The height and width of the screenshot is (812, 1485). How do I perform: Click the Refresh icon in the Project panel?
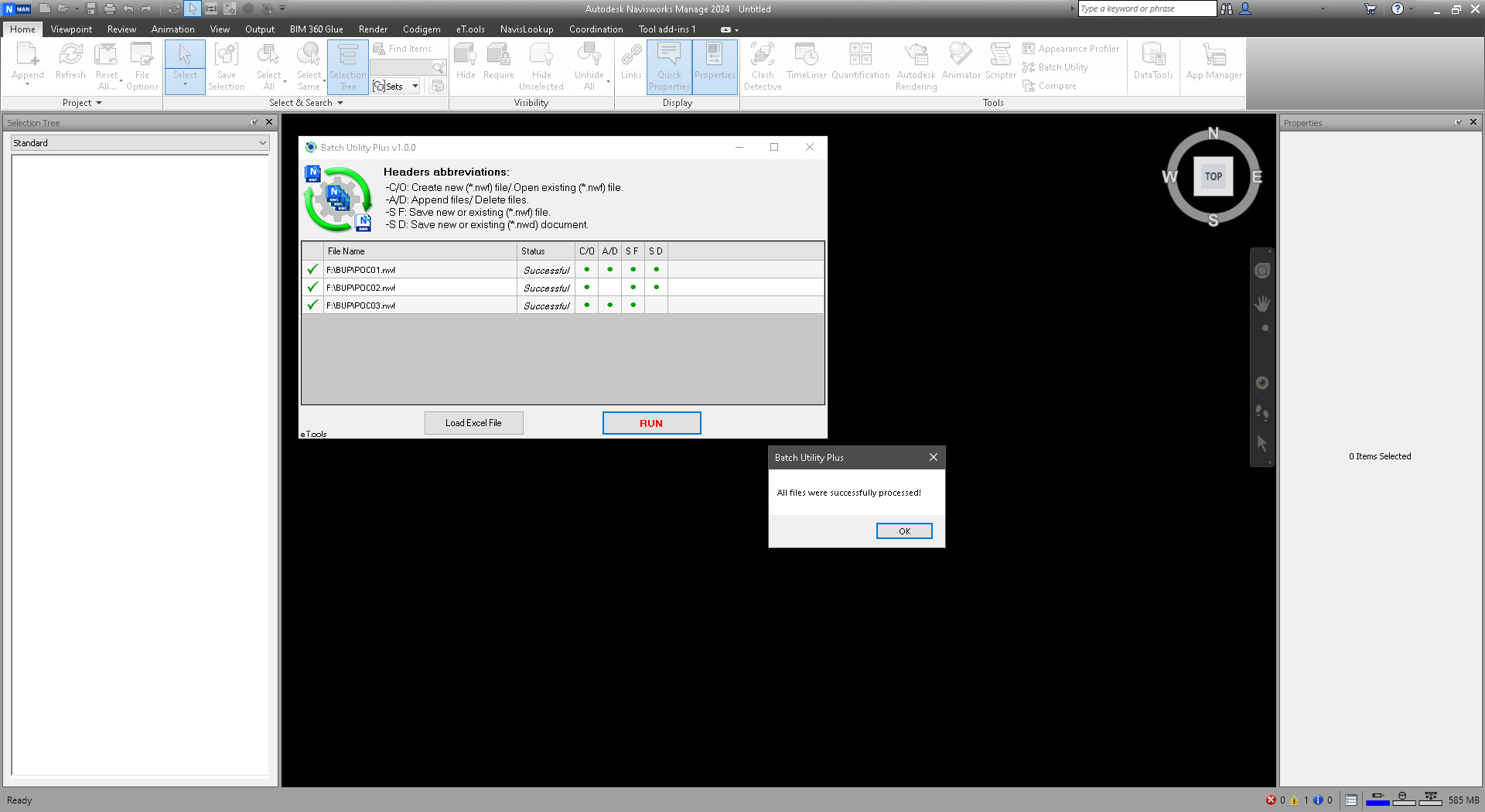click(x=70, y=61)
